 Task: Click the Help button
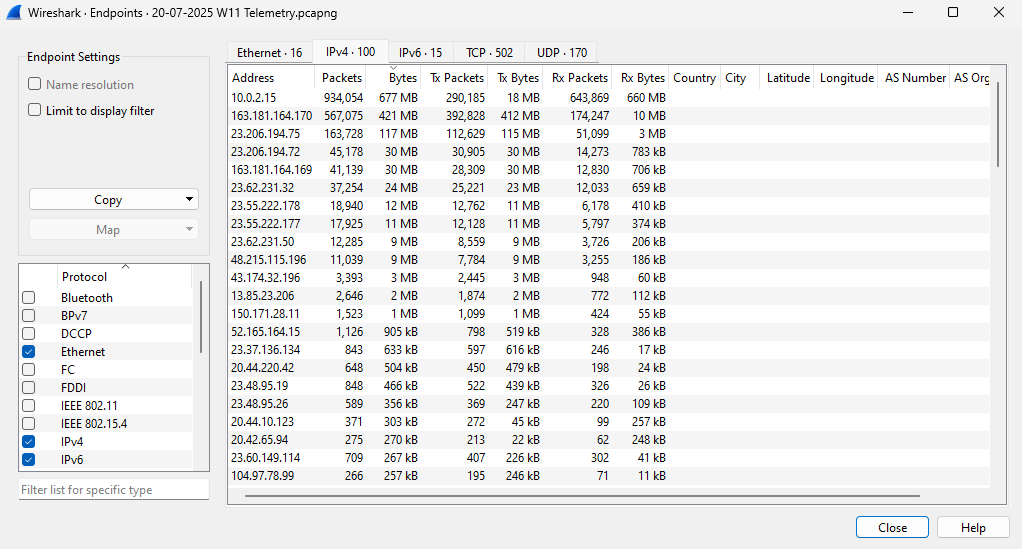(973, 527)
